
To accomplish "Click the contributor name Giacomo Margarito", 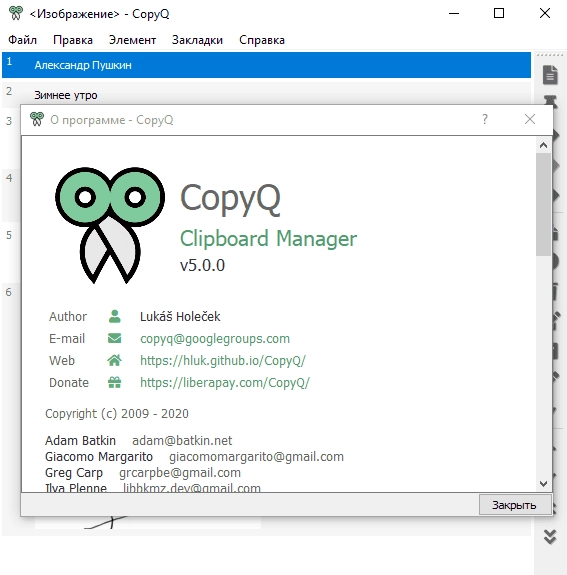I will pos(99,457).
